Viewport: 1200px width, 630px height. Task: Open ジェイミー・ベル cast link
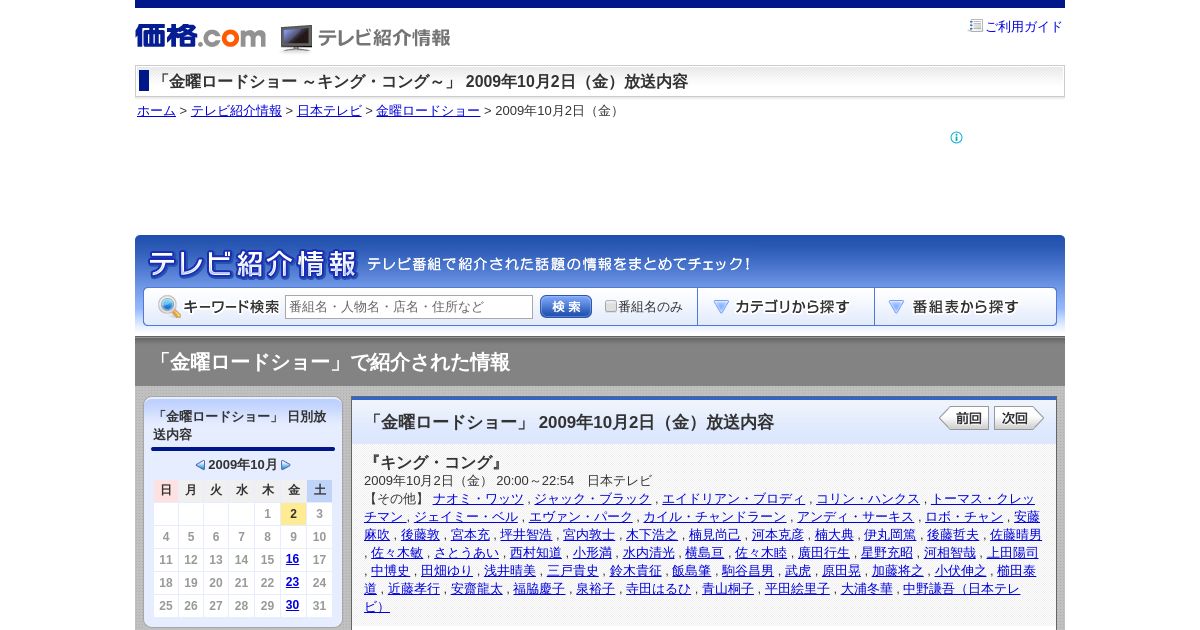[x=466, y=517]
